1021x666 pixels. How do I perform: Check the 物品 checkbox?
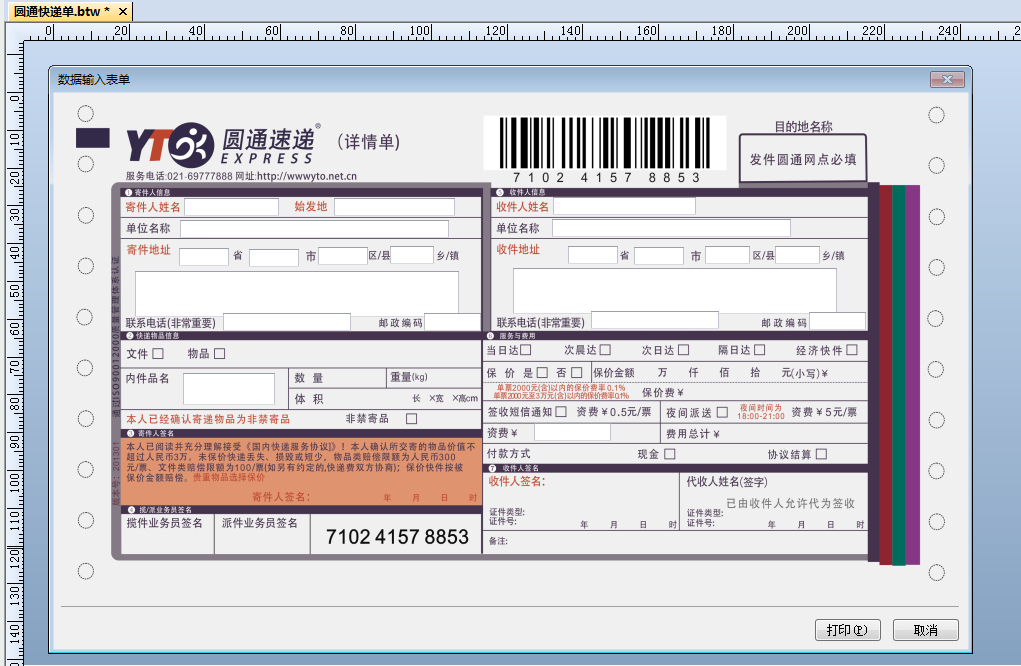(218, 352)
